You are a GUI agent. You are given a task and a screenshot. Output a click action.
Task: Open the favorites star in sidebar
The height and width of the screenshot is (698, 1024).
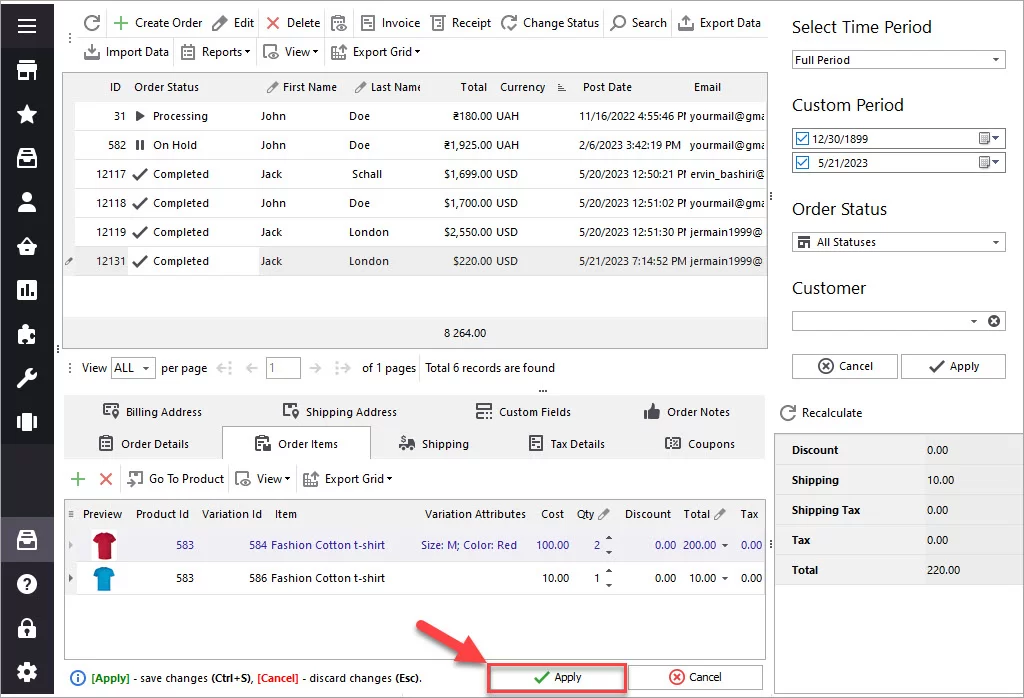(x=27, y=114)
